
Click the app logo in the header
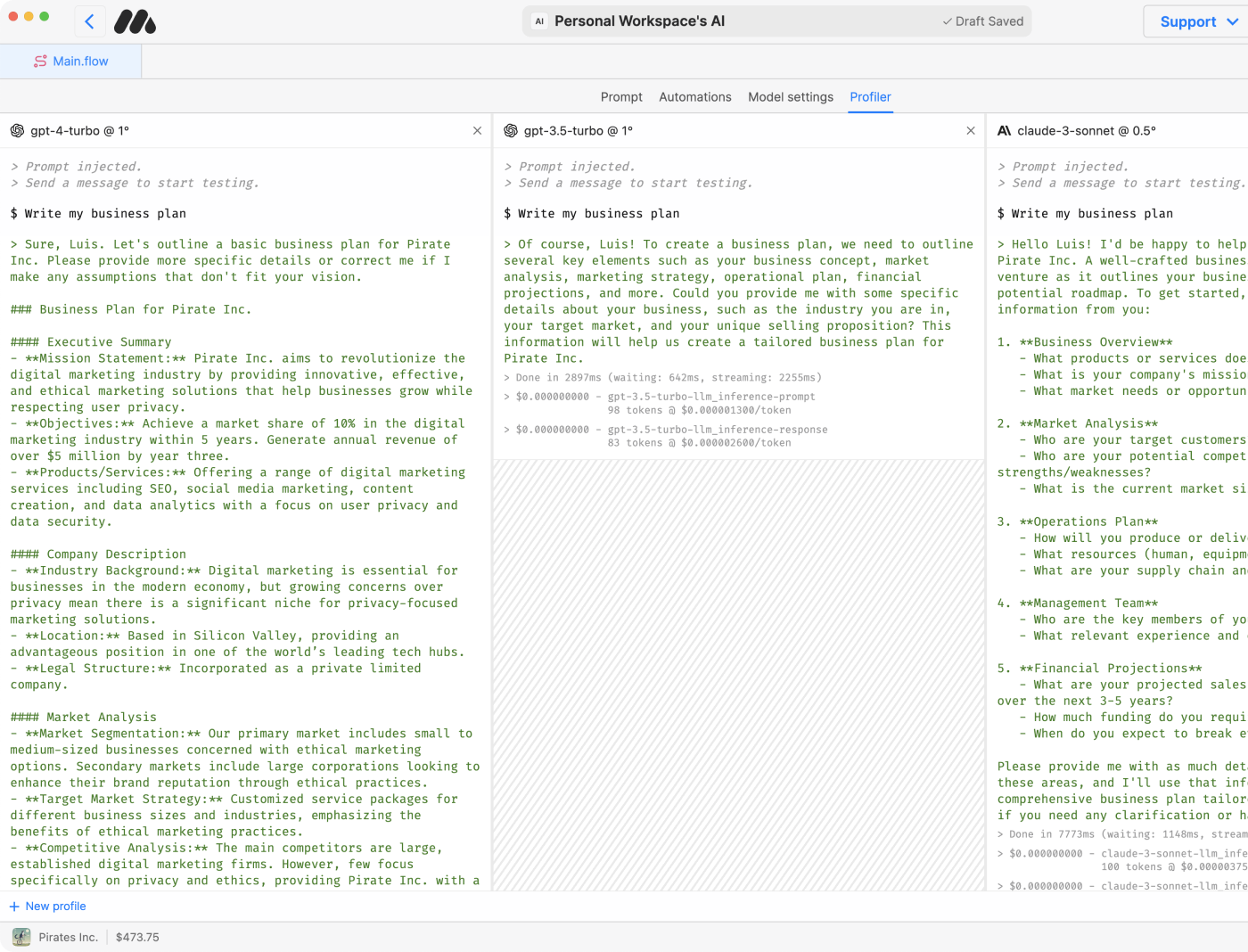pos(135,21)
